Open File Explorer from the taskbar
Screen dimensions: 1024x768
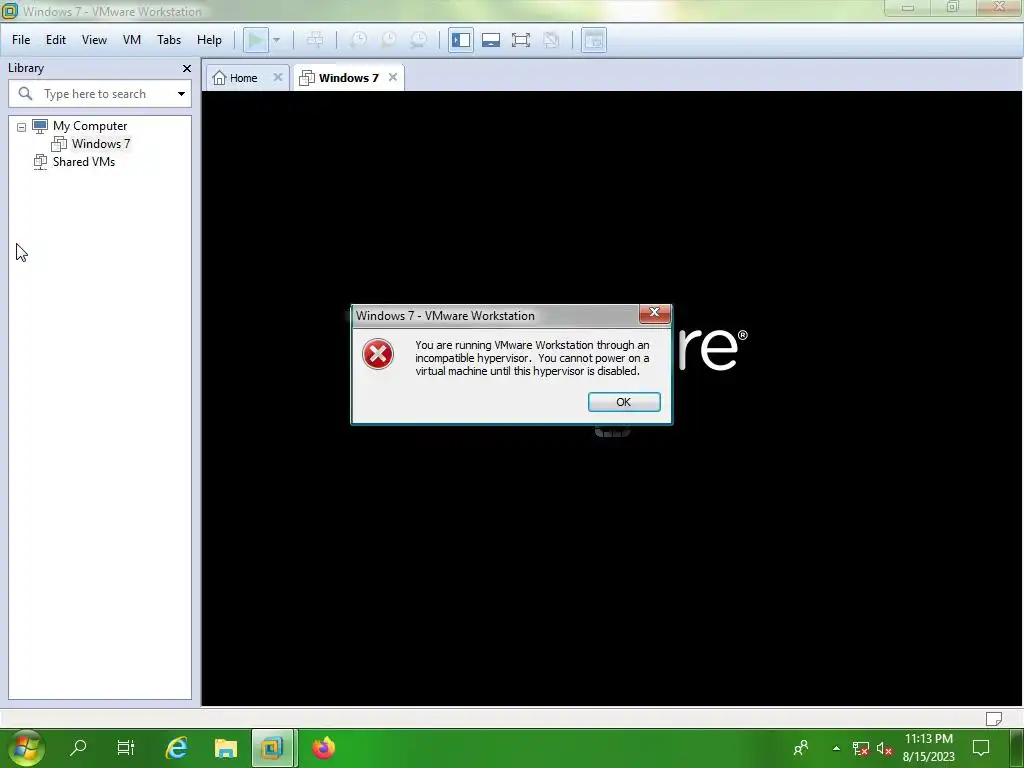[x=225, y=747]
